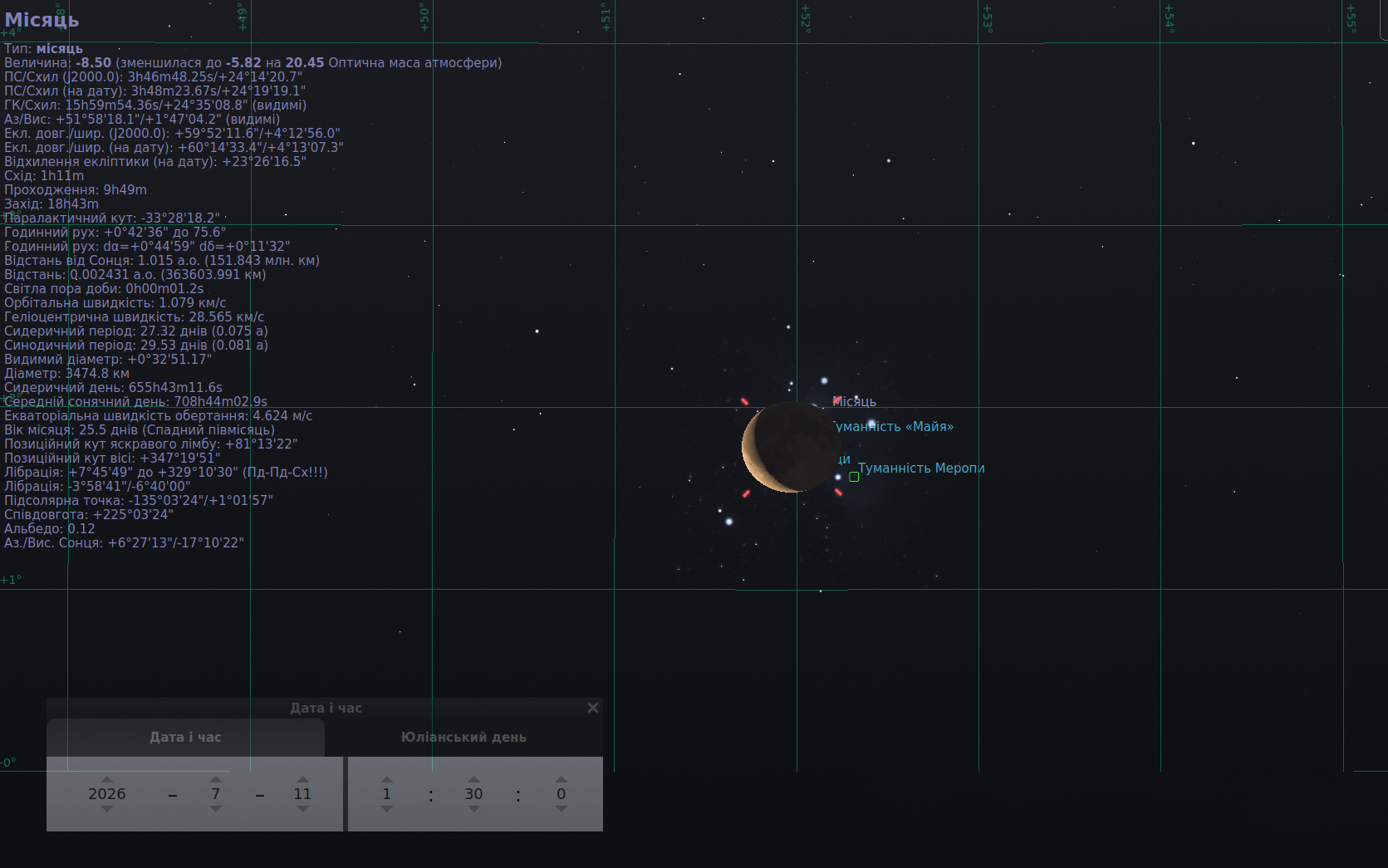The height and width of the screenshot is (868, 1388).
Task: Decrease the seconds value 0
Action: pyautogui.click(x=561, y=809)
